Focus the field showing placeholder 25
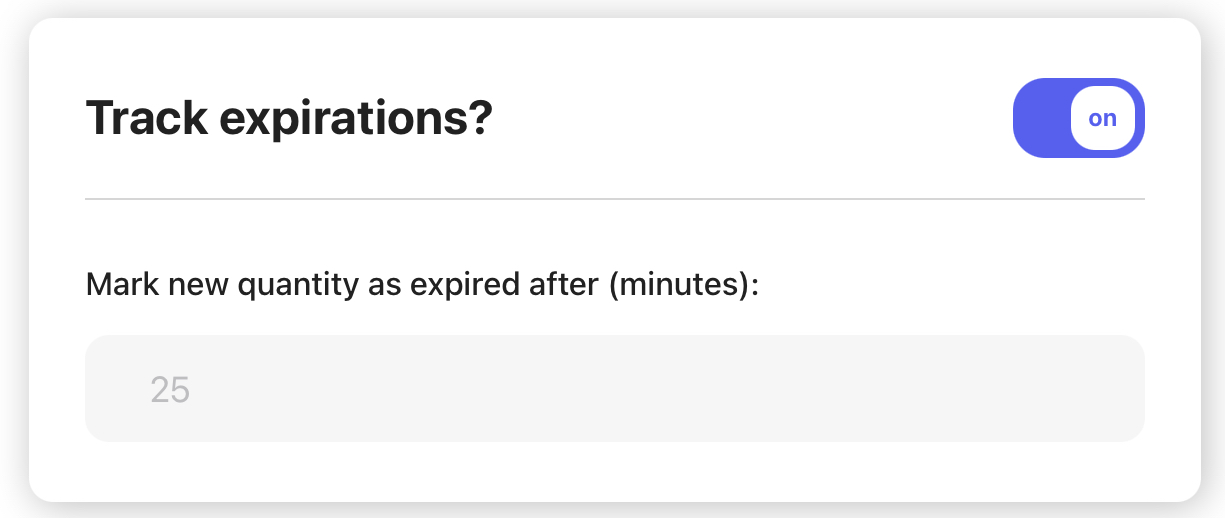 tap(614, 388)
